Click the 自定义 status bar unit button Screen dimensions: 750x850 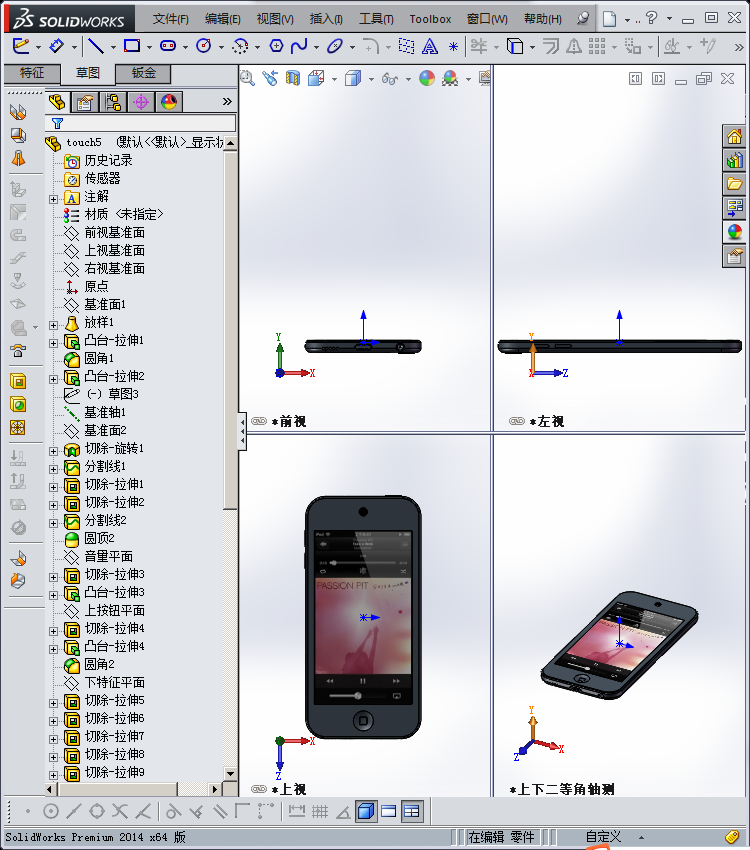pyautogui.click(x=603, y=837)
